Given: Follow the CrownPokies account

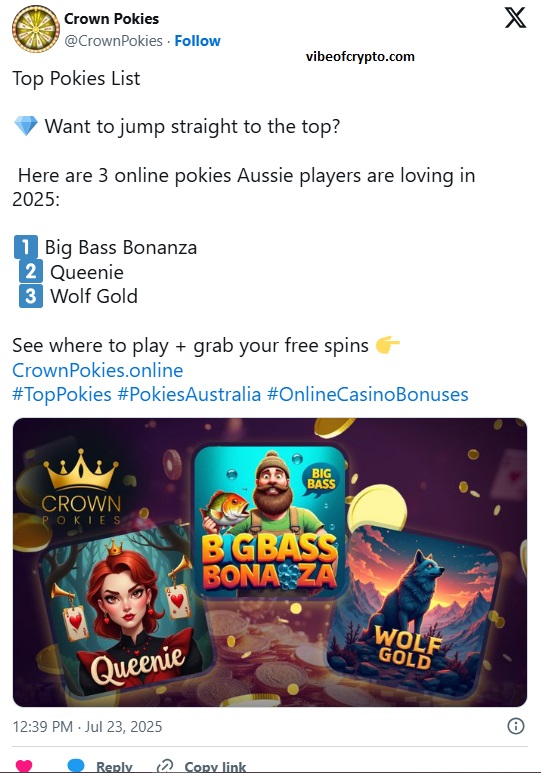Looking at the screenshot, I should pyautogui.click(x=197, y=41).
